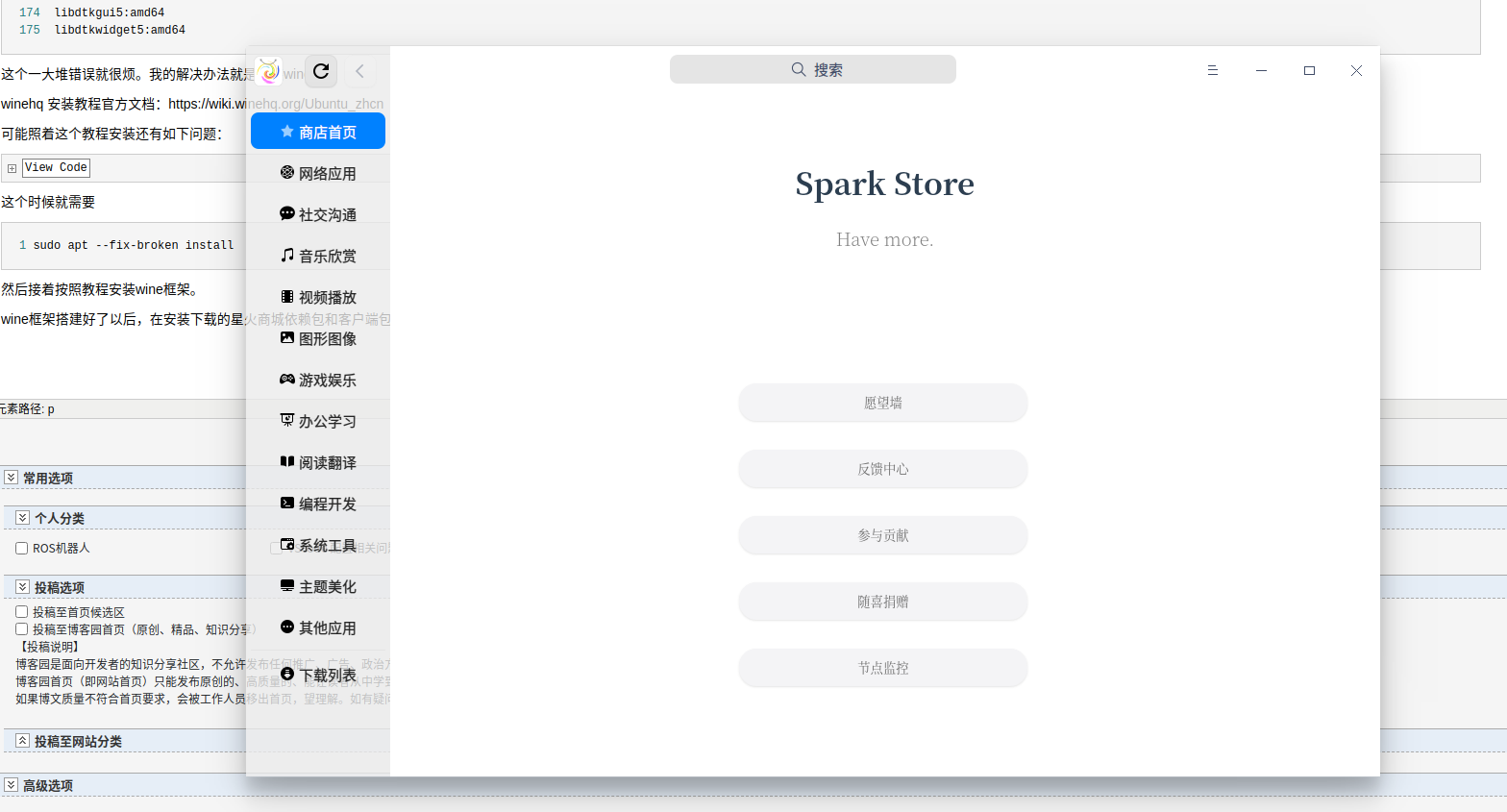Image resolution: width=1507 pixels, height=812 pixels.
Task: Click the 社交沟通 chat bubble icon
Action: pos(286,214)
